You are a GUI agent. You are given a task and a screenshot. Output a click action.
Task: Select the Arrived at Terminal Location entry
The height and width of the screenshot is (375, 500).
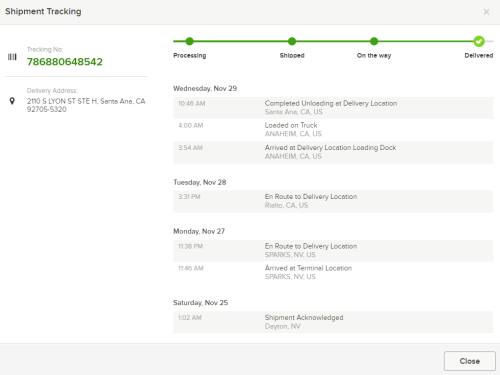333,272
